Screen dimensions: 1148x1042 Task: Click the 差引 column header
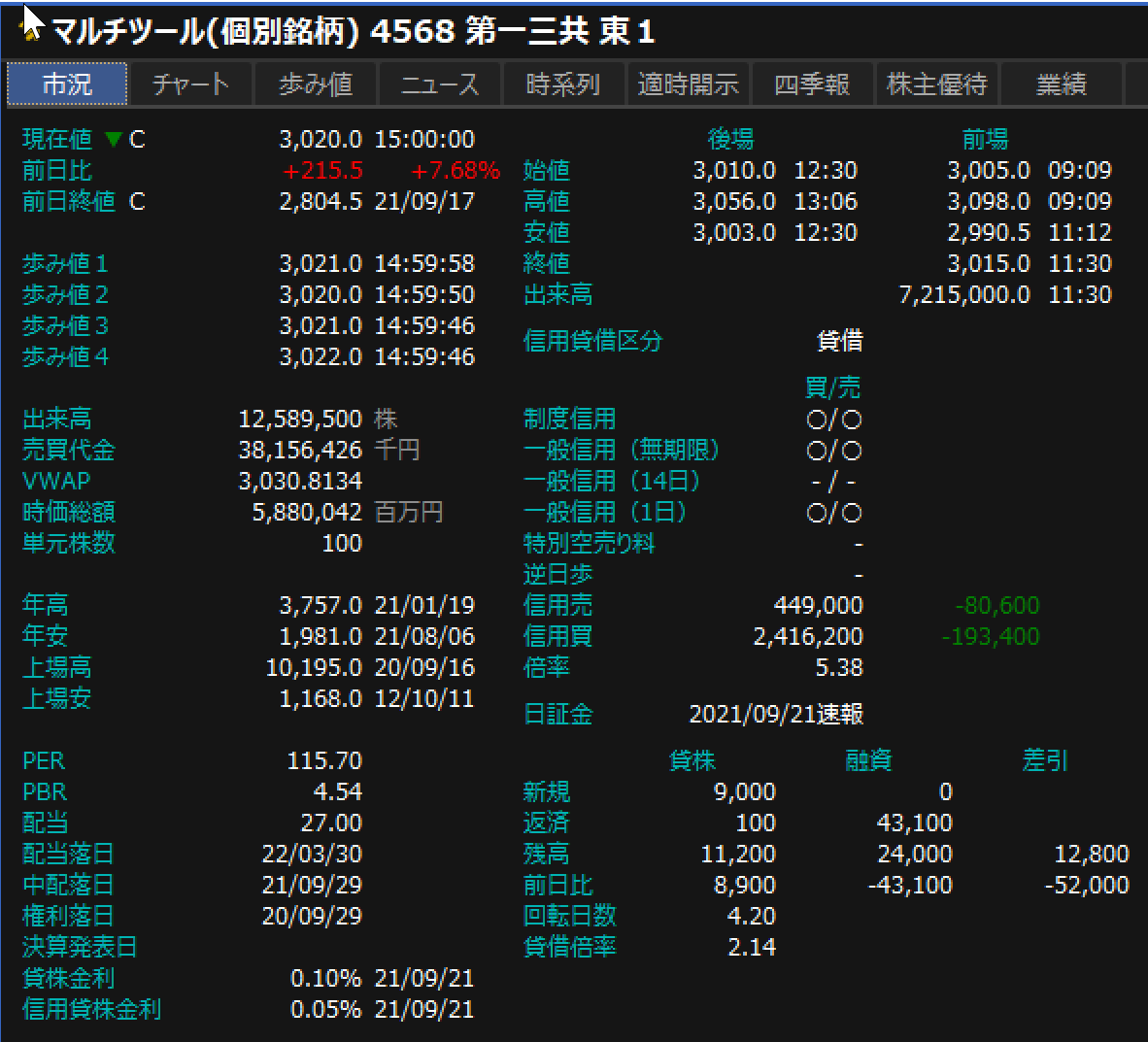(x=1045, y=760)
